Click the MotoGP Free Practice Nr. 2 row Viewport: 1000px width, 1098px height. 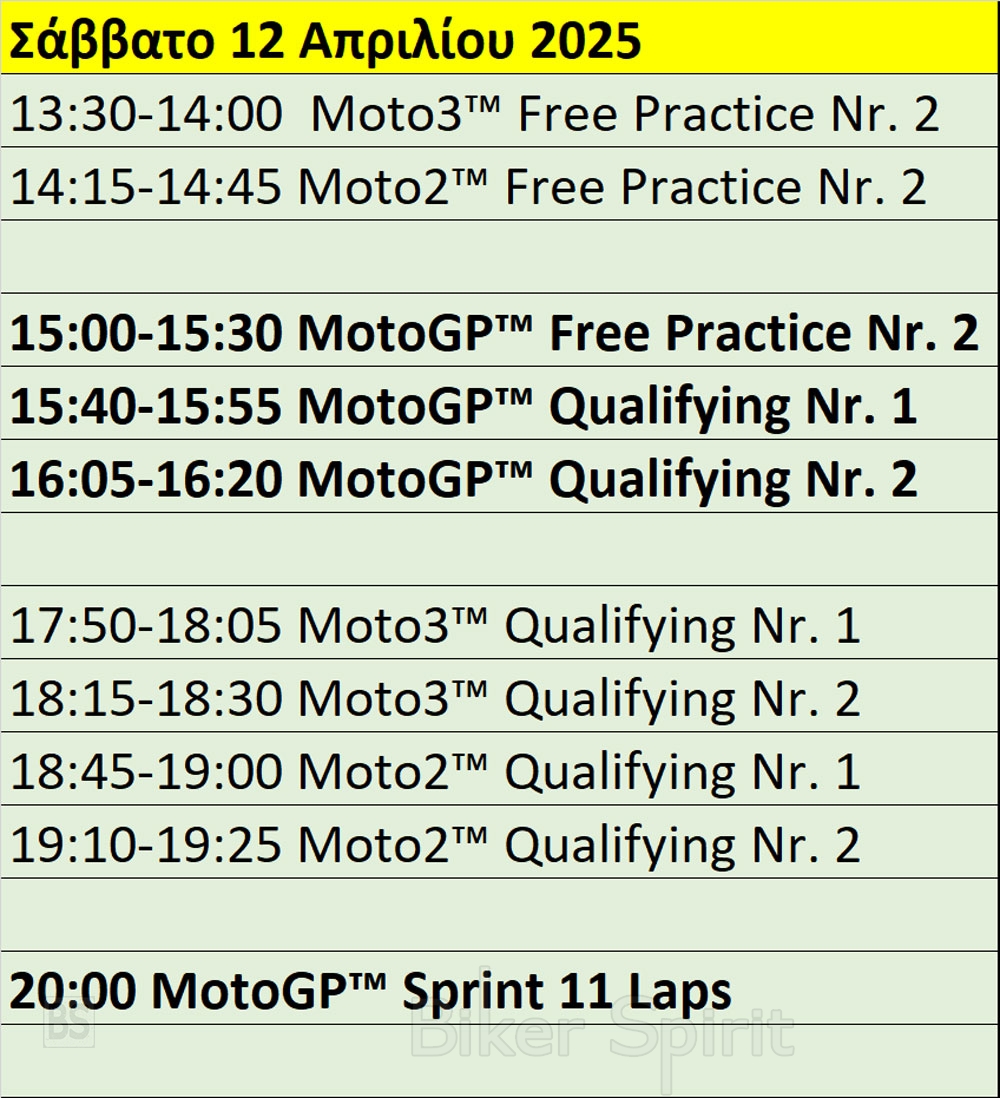pyautogui.click(x=494, y=334)
